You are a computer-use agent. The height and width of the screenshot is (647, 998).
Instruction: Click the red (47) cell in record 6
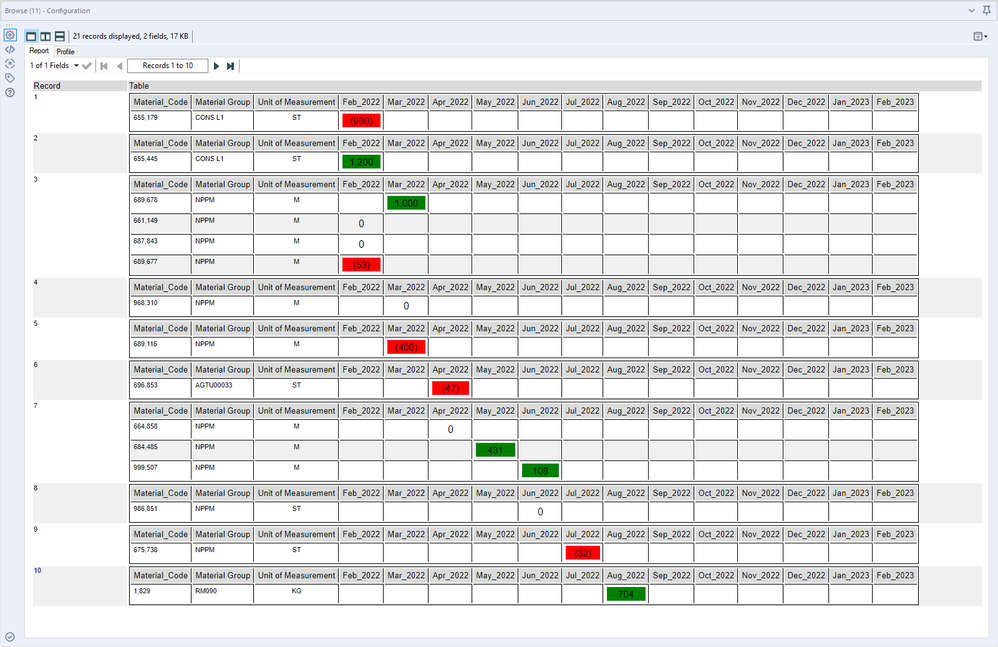click(x=451, y=388)
